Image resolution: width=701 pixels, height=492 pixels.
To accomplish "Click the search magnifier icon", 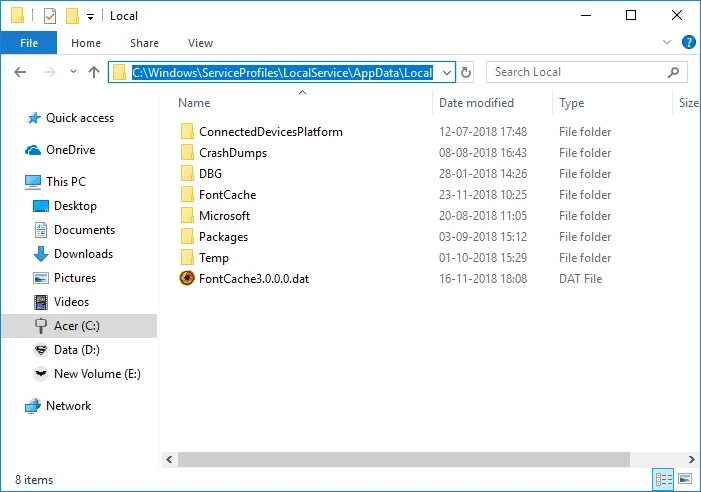I will [x=673, y=72].
